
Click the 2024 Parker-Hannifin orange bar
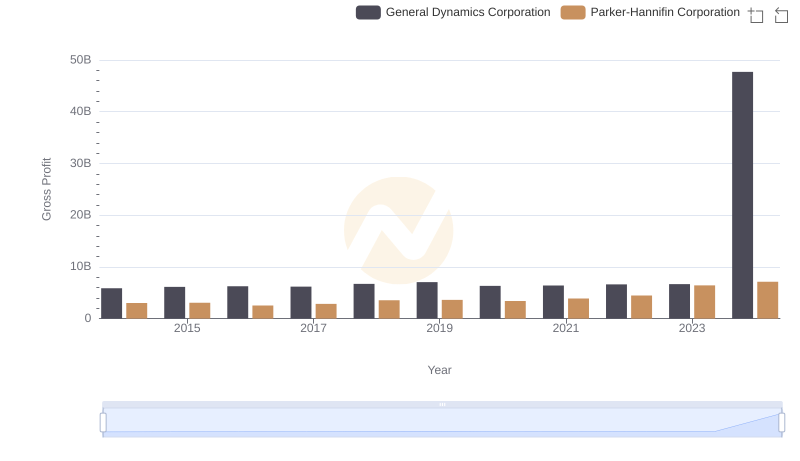[x=767, y=300]
